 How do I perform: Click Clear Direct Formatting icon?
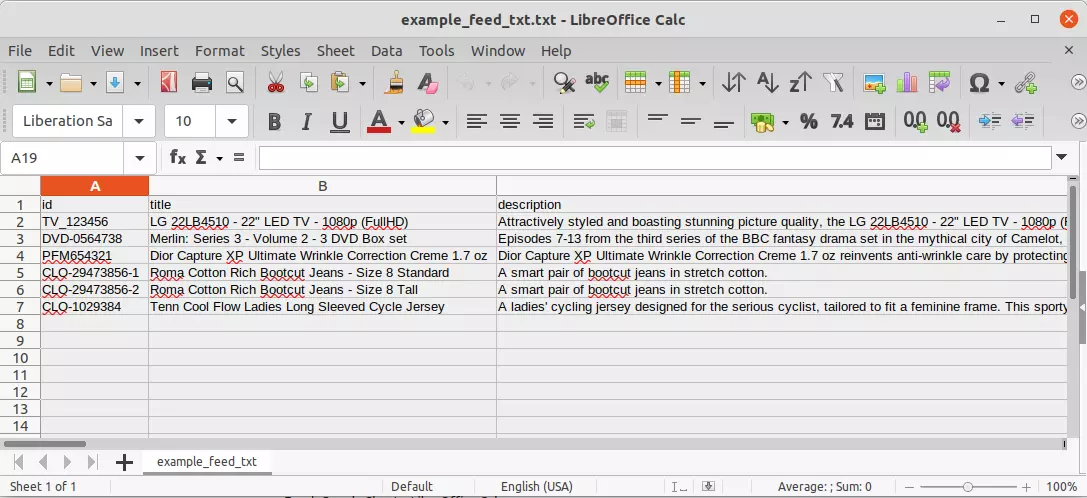click(x=428, y=83)
